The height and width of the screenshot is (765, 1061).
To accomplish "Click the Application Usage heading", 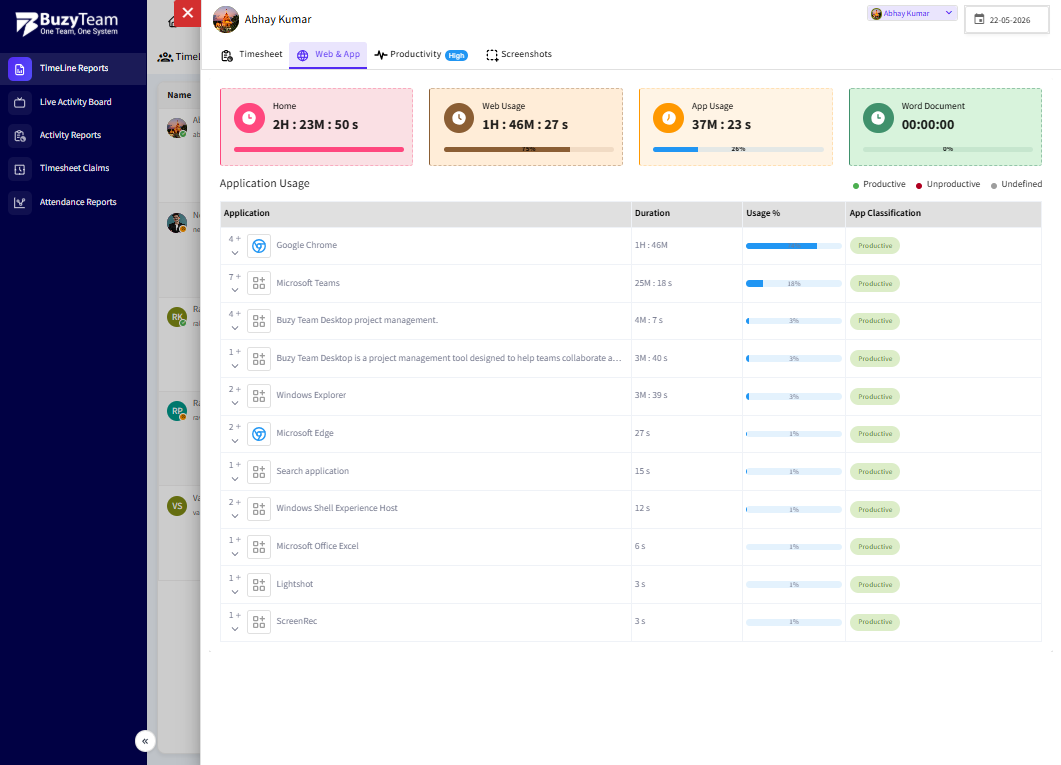I will [x=265, y=183].
